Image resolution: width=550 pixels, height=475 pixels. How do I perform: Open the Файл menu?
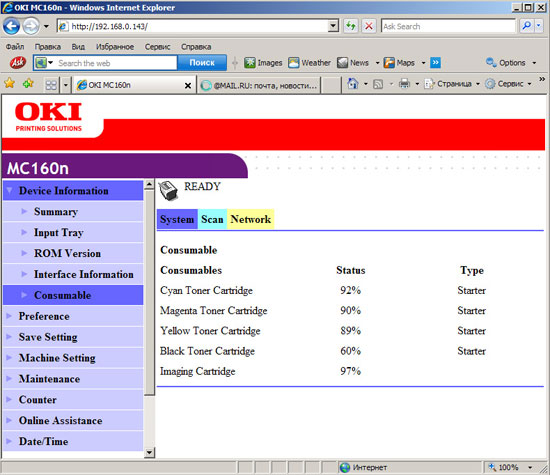click(x=15, y=47)
